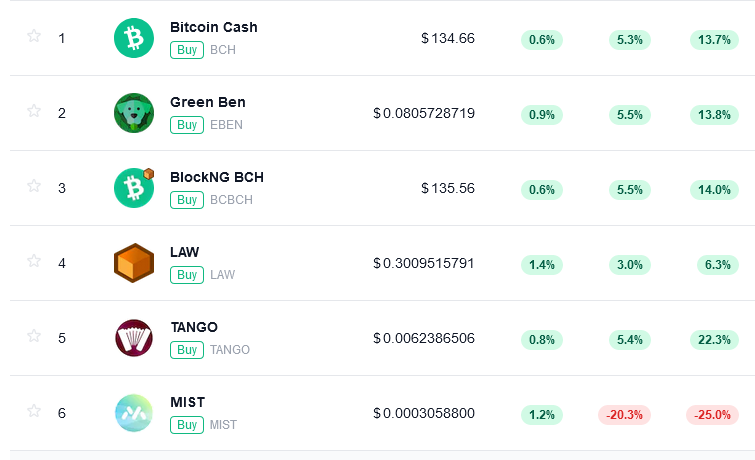The height and width of the screenshot is (460, 755).
Task: Select the TANGO accordion logo
Action: click(x=134, y=338)
